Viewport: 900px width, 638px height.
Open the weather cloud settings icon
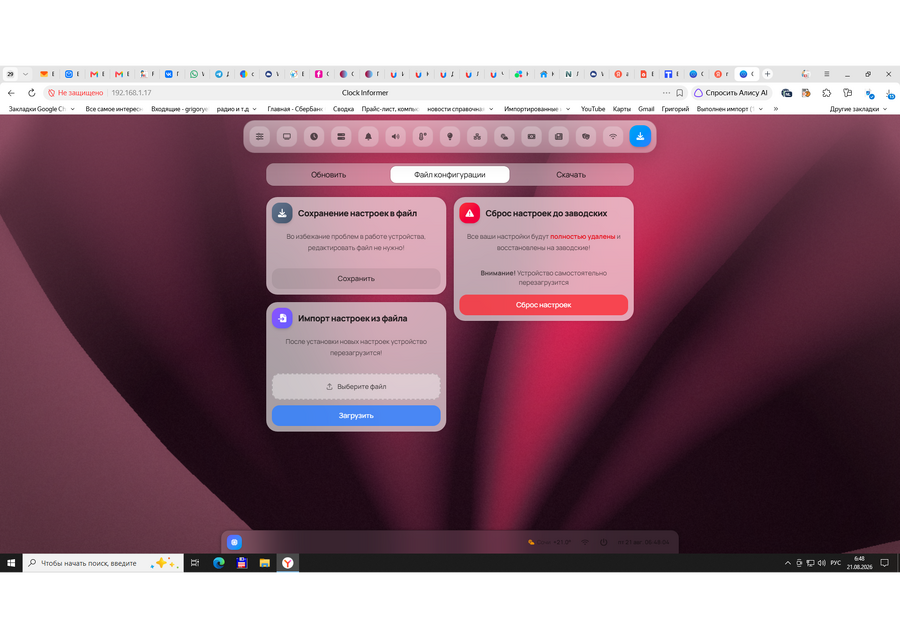pyautogui.click(x=504, y=137)
